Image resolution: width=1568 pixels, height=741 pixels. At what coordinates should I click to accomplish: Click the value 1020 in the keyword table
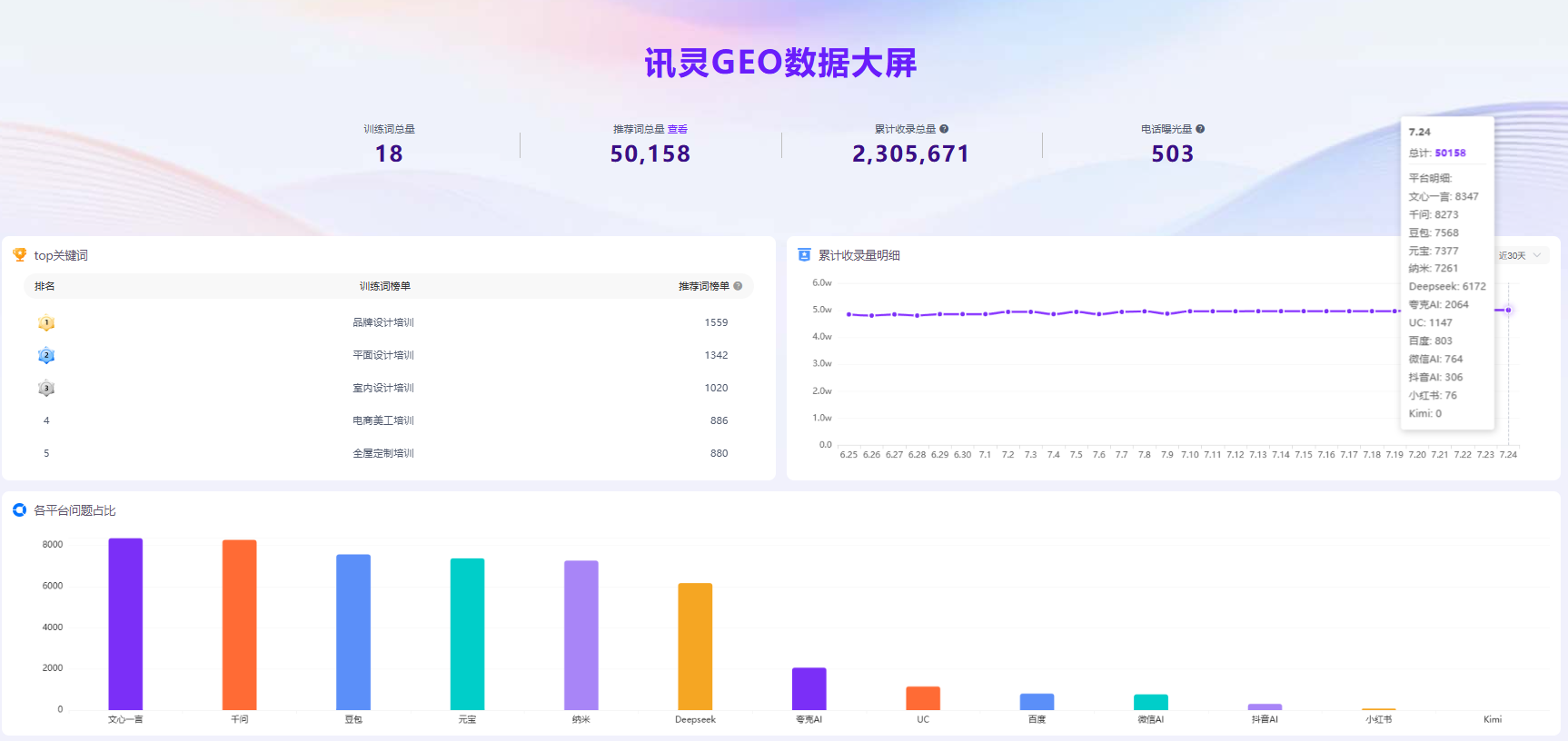[716, 388]
